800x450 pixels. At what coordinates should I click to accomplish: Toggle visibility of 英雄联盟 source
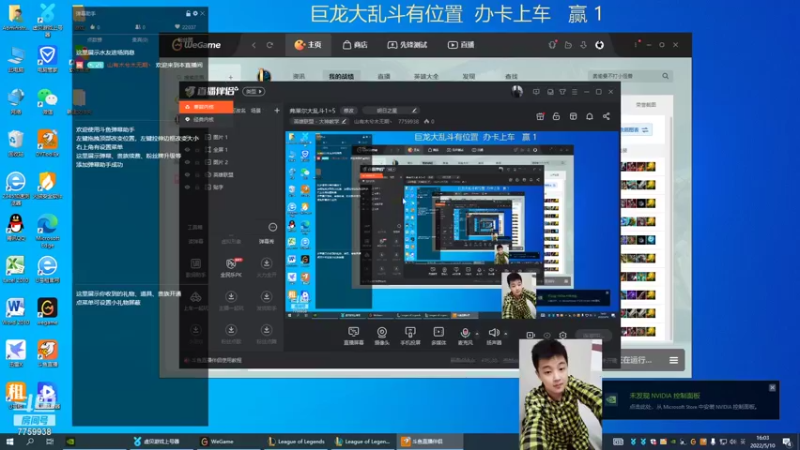(x=187, y=174)
